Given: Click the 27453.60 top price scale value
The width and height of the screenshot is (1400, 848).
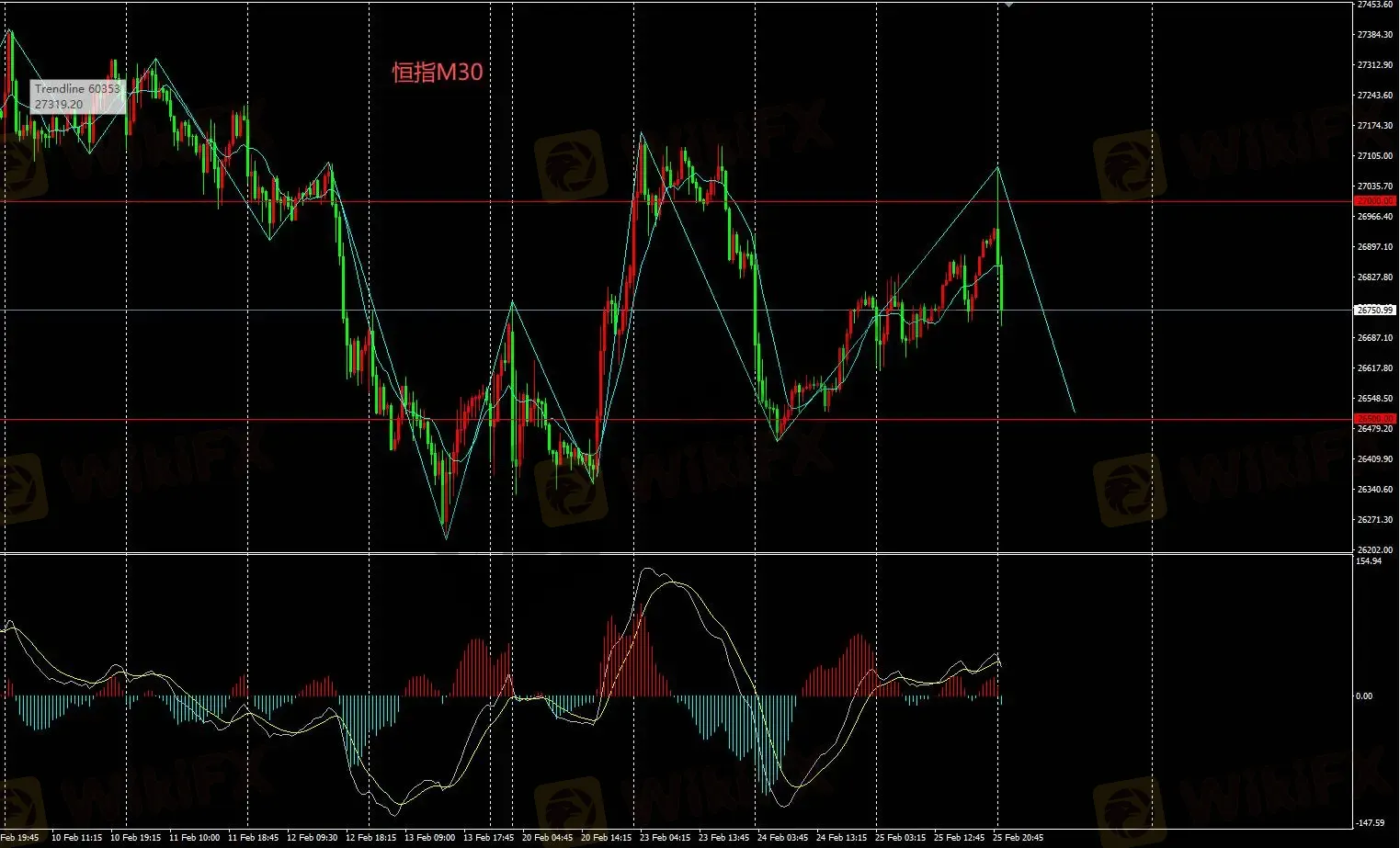Looking at the screenshot, I should click(x=1374, y=5).
